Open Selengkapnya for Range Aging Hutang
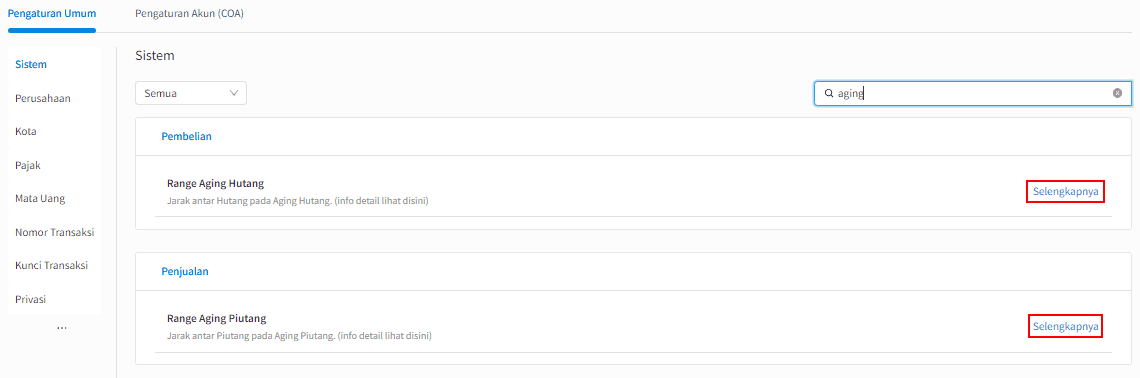Screen dimensions: 1140x378 [1065, 191]
